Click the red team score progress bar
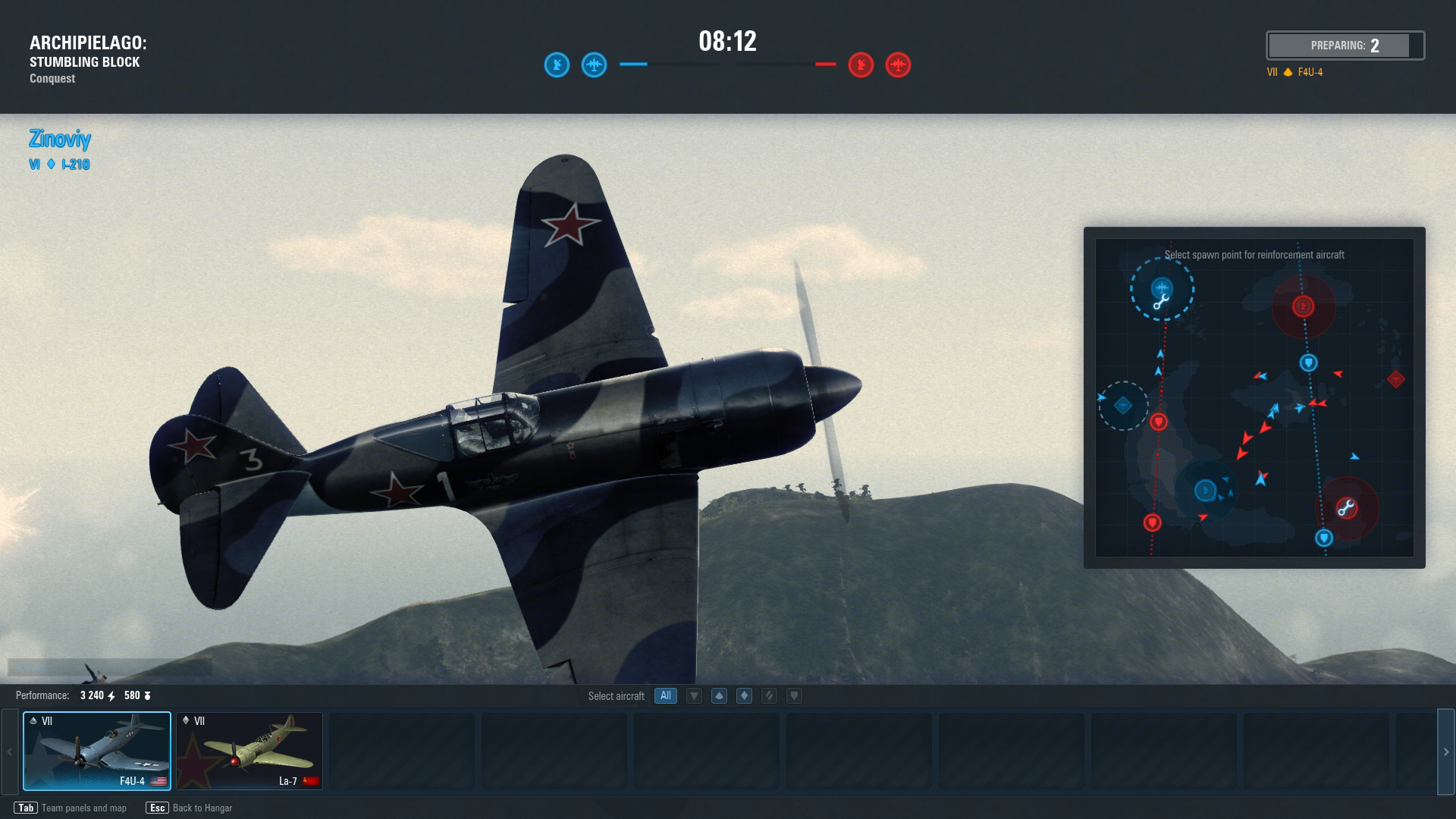 point(785,64)
